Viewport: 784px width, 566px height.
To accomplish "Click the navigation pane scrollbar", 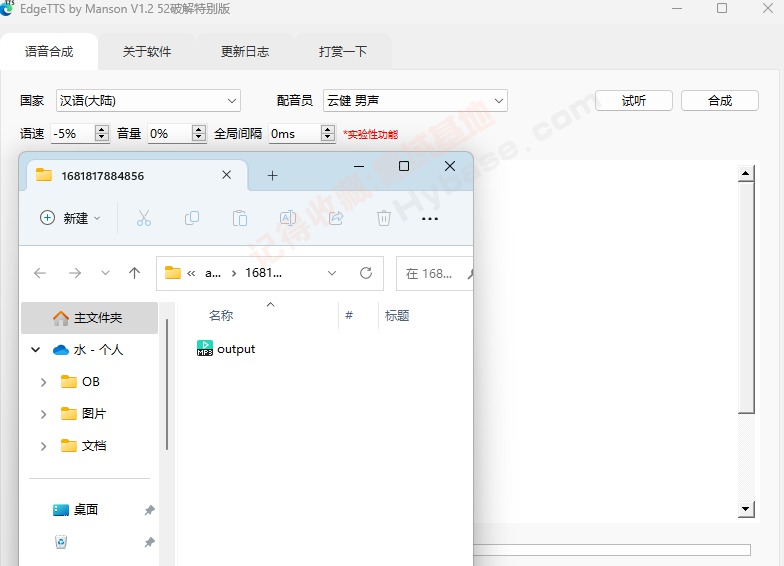I will tap(167, 385).
